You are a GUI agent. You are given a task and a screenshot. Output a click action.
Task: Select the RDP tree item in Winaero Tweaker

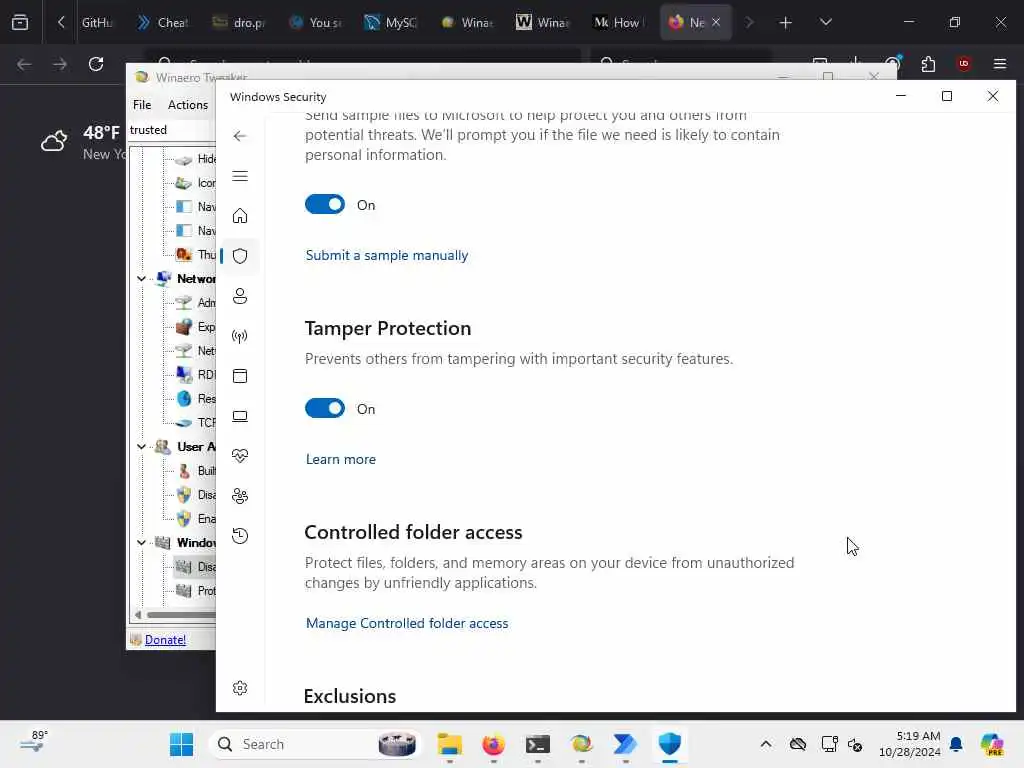[196, 374]
